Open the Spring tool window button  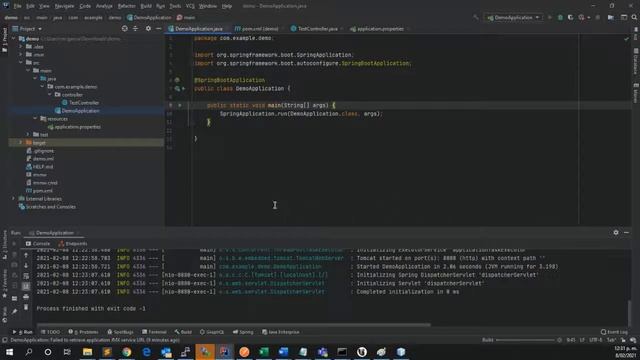243,332
